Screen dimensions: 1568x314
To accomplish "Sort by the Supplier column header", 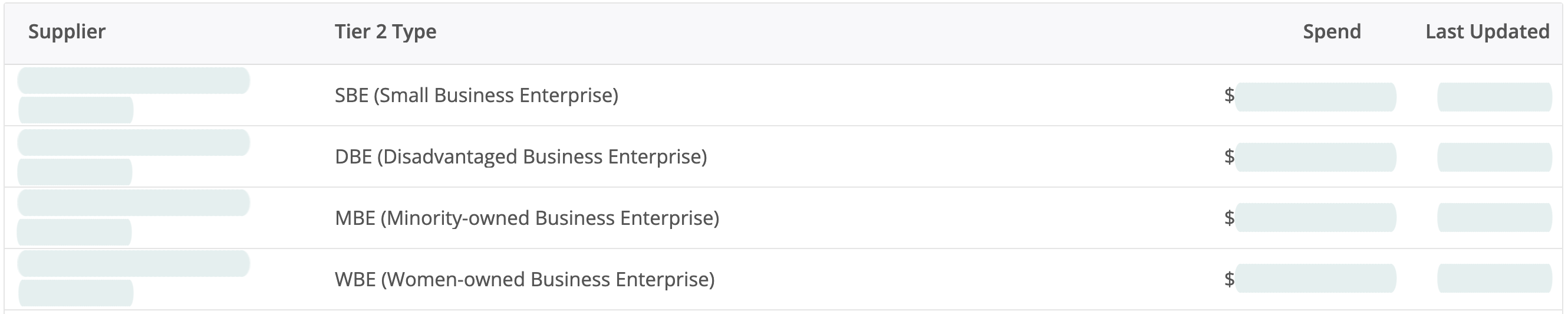I will tap(67, 32).
